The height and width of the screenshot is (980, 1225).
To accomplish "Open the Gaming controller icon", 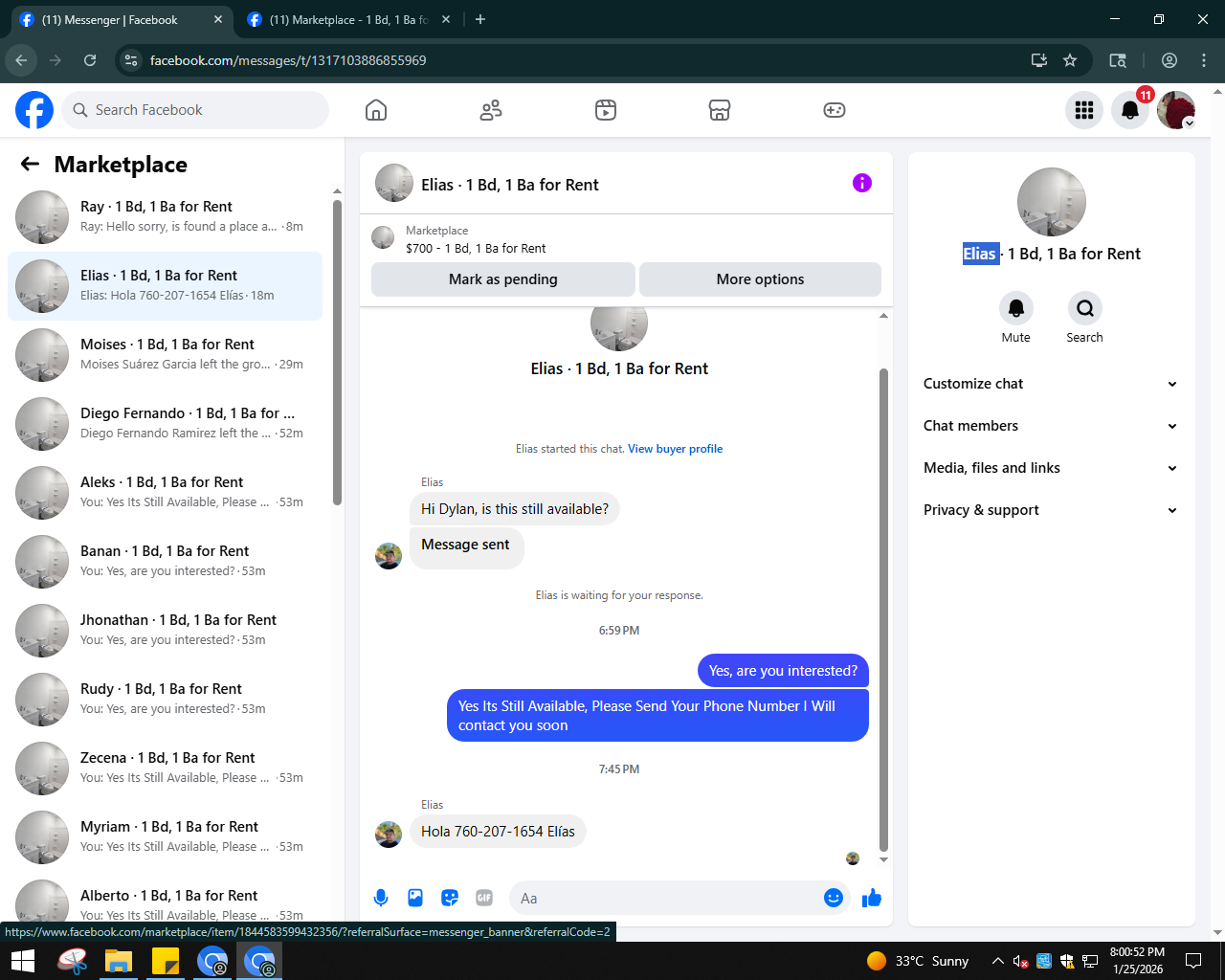I will [835, 110].
